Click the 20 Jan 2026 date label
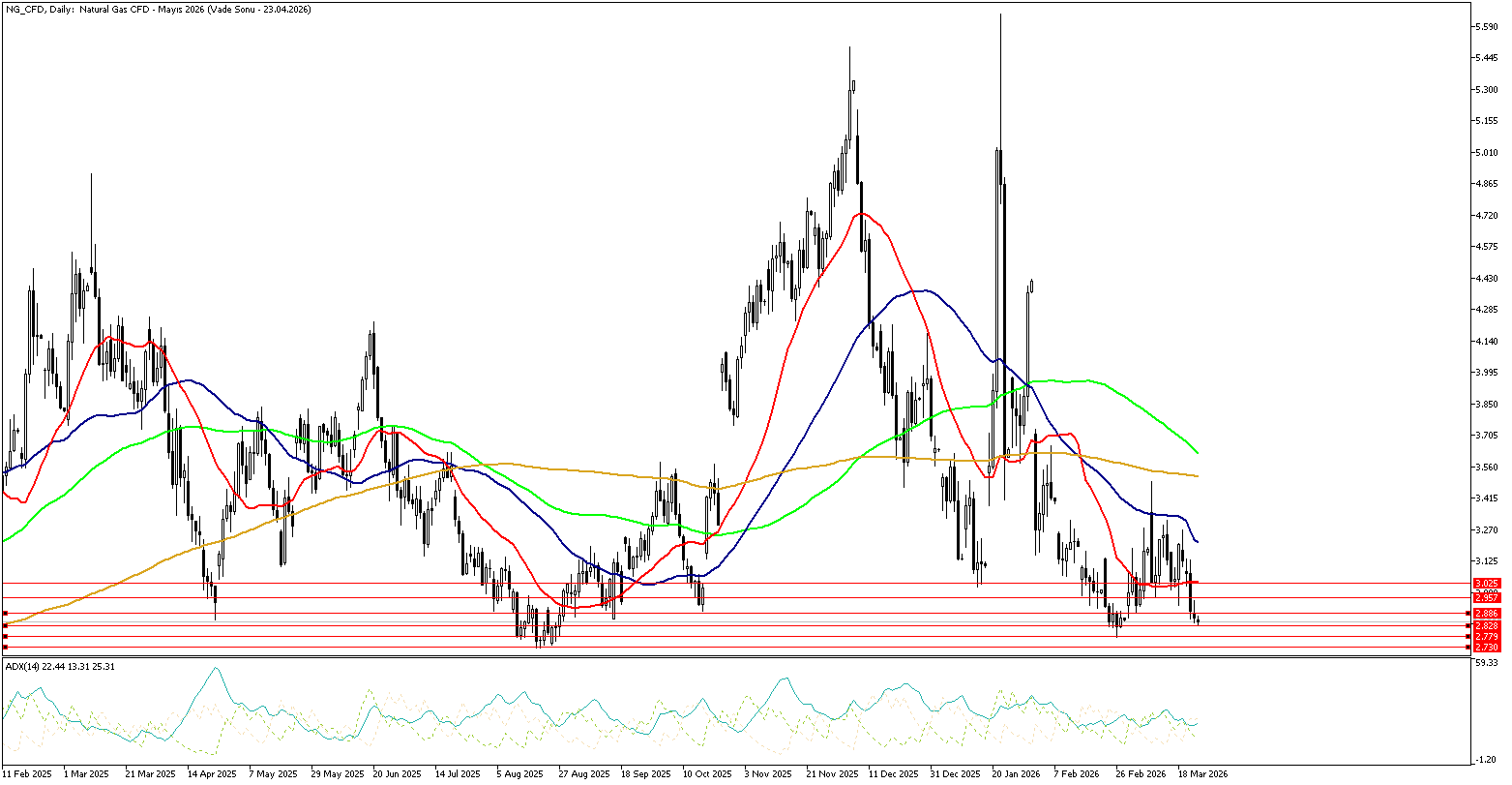 (x=1017, y=774)
